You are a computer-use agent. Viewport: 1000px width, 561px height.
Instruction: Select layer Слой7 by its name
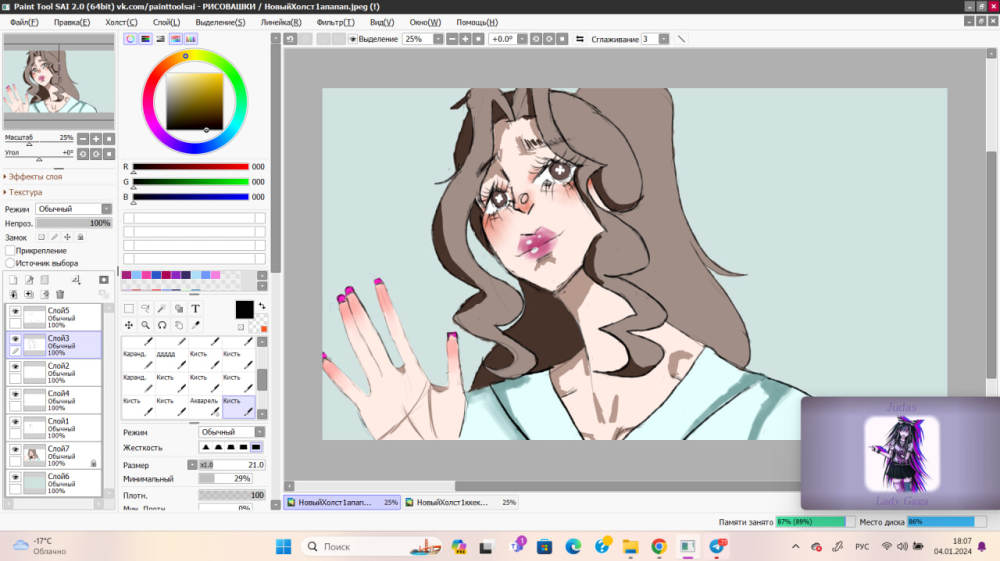[58, 449]
